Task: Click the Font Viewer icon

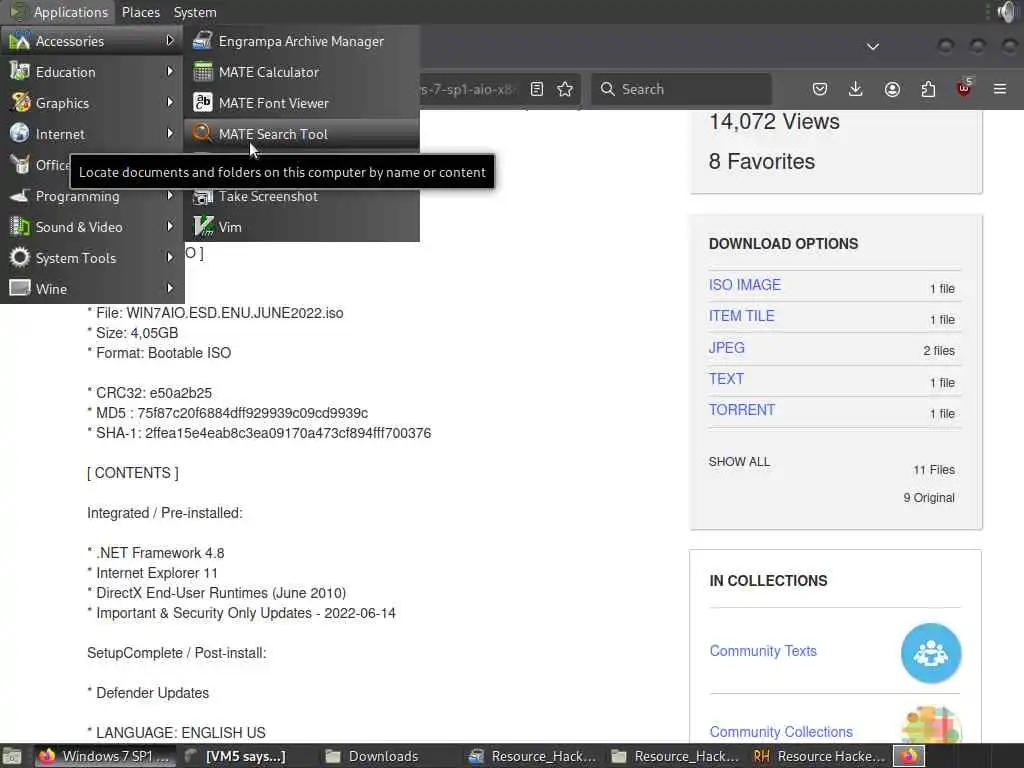Action: point(203,103)
